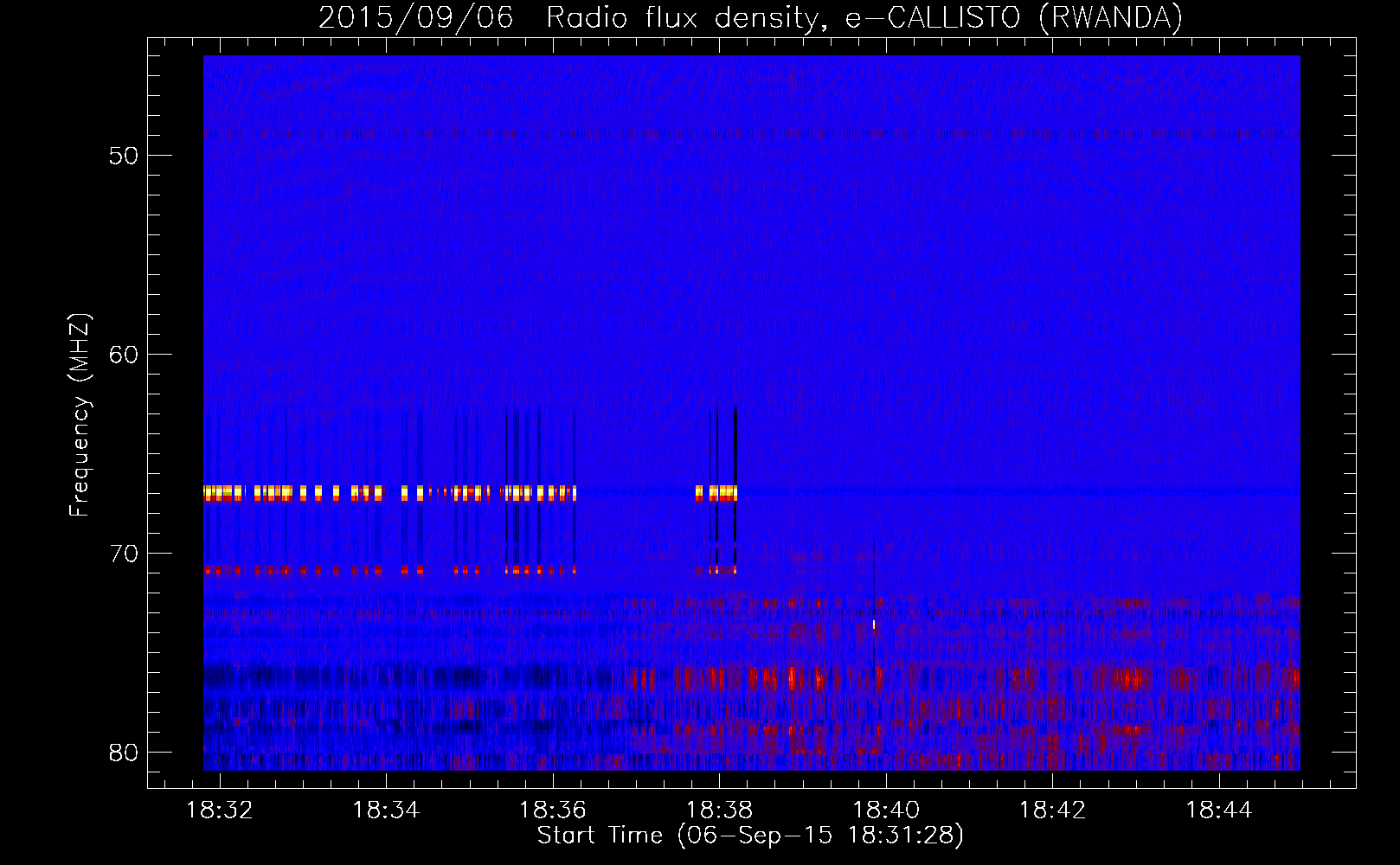Image resolution: width=1400 pixels, height=865 pixels.
Task: Click the plot title mentioning e-CALLISTO (RWANDA)
Action: pyautogui.click(x=750, y=17)
